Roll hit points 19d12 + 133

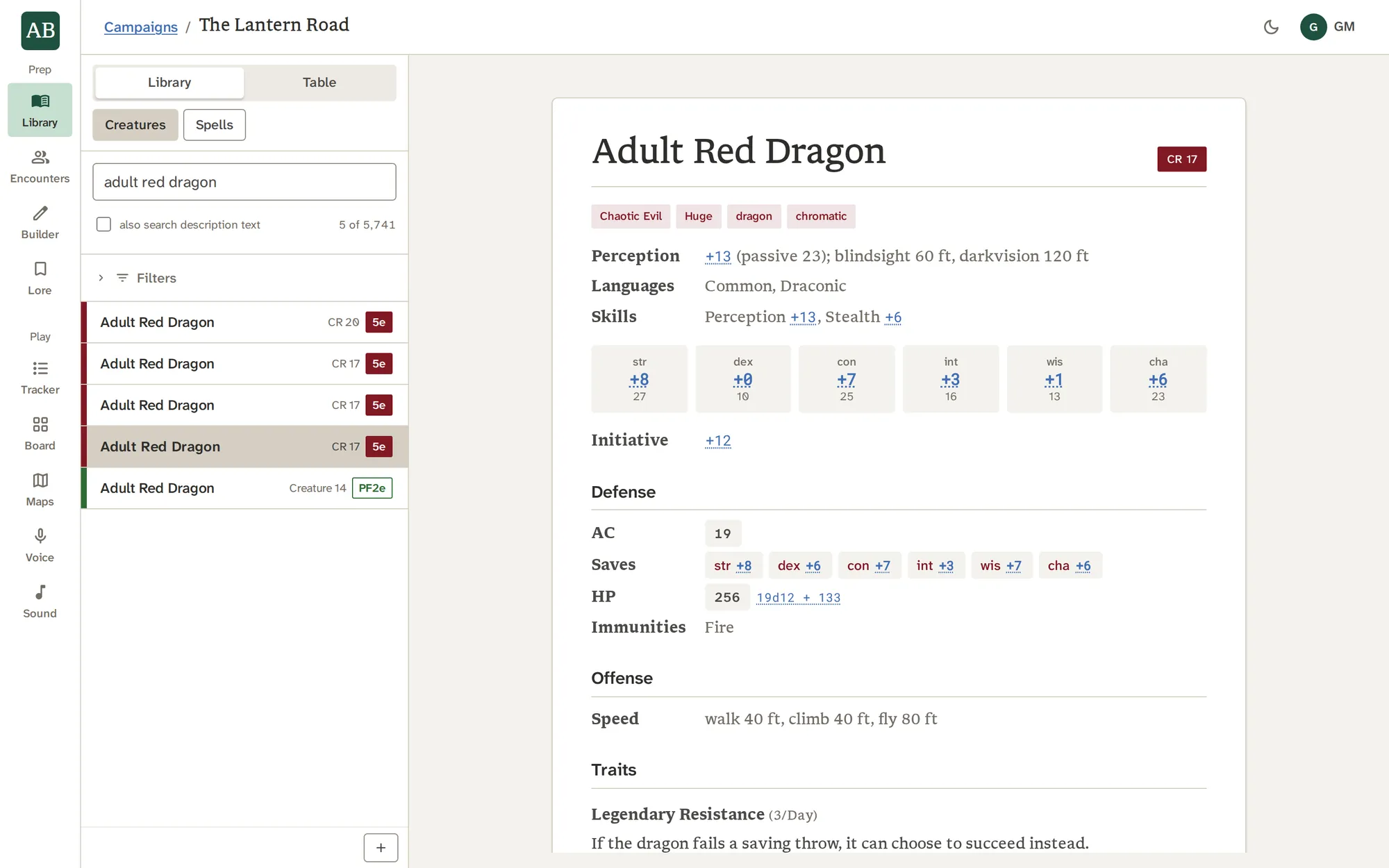tap(799, 598)
